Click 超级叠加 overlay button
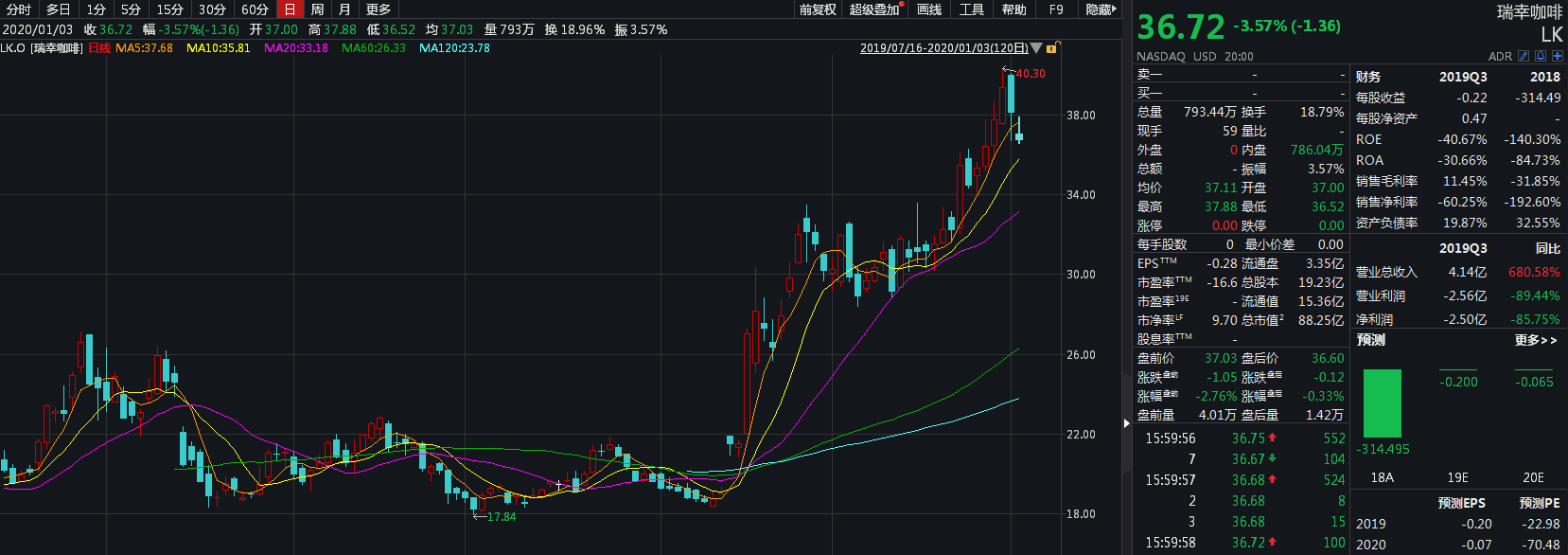The image size is (1568, 555). click(x=874, y=9)
